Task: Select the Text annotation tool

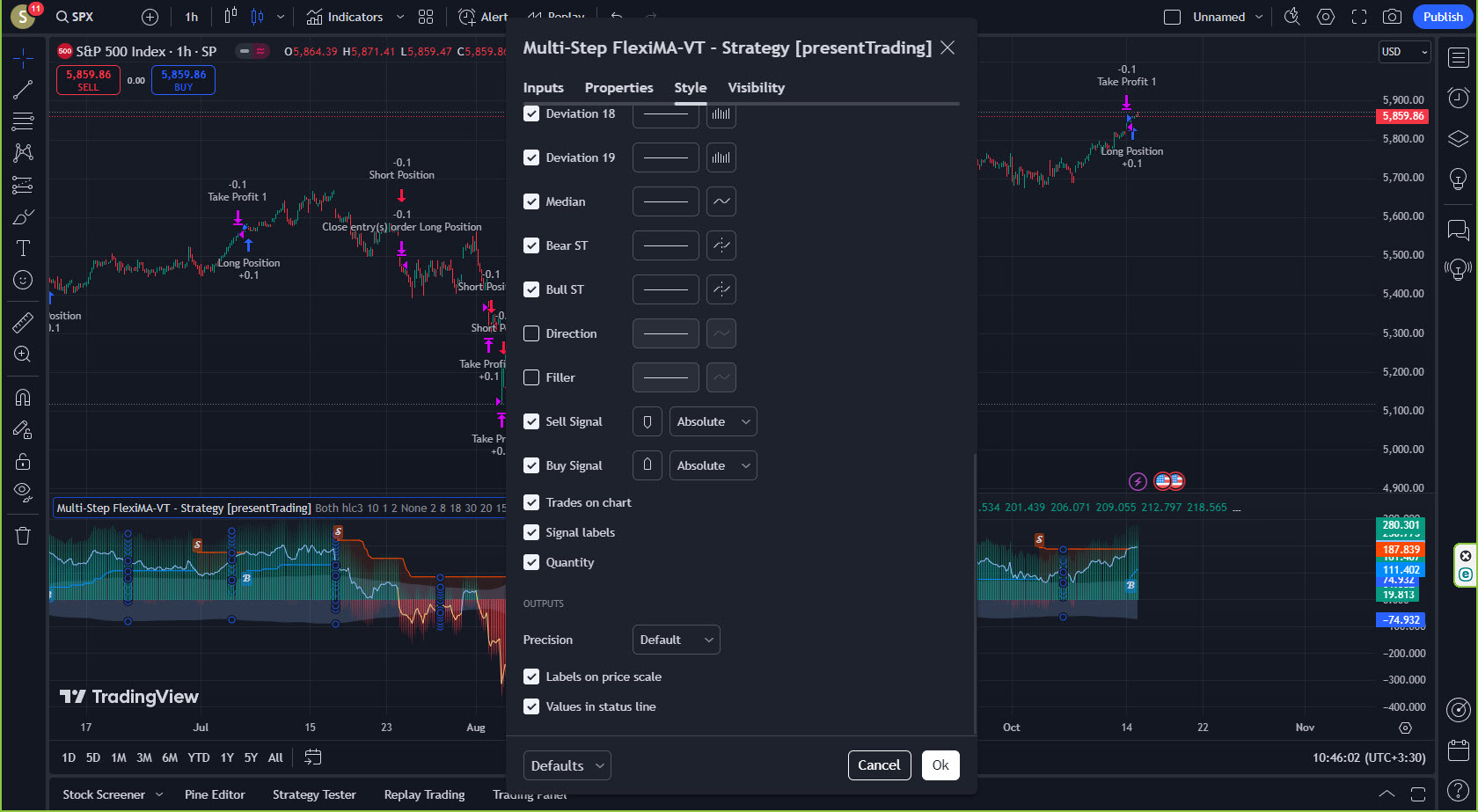Action: click(23, 248)
